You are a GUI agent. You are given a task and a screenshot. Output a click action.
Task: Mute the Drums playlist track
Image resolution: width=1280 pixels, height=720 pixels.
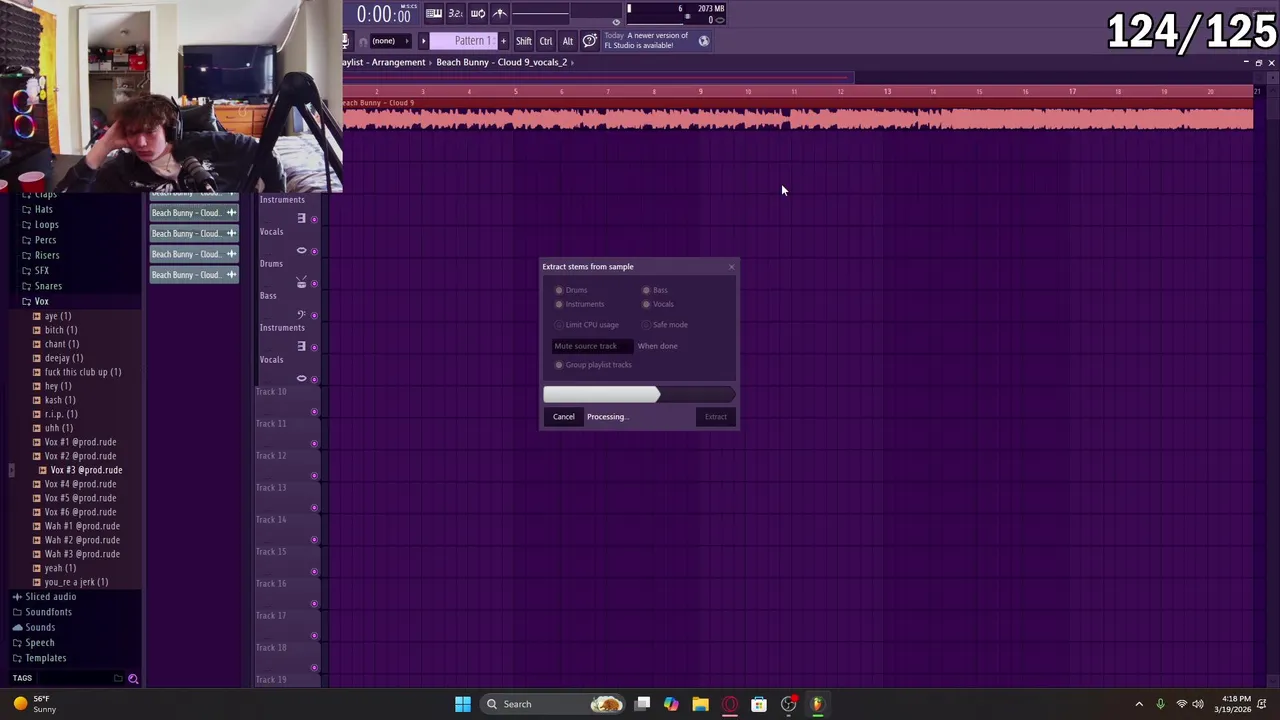click(x=314, y=283)
